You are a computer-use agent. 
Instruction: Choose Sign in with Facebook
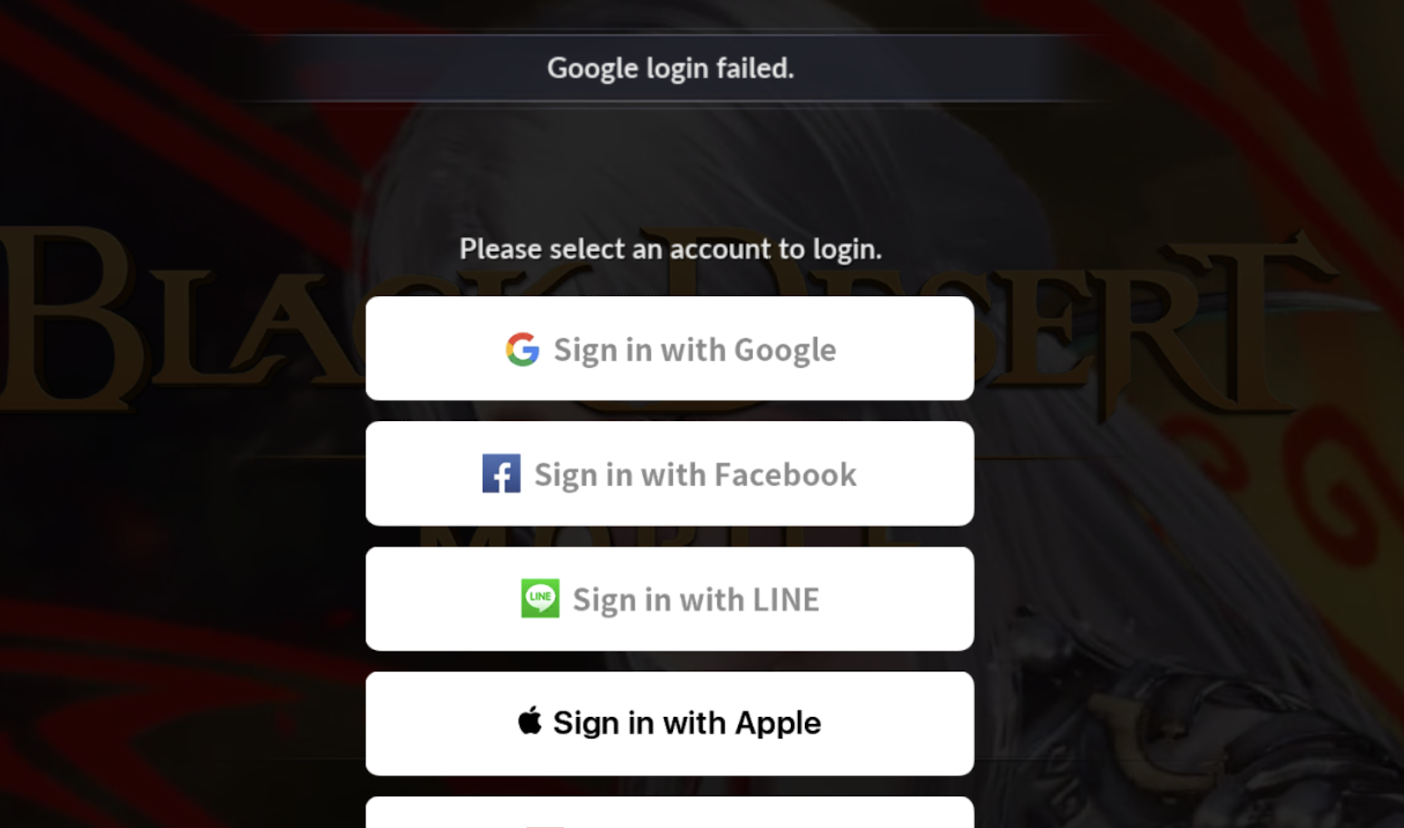[670, 473]
